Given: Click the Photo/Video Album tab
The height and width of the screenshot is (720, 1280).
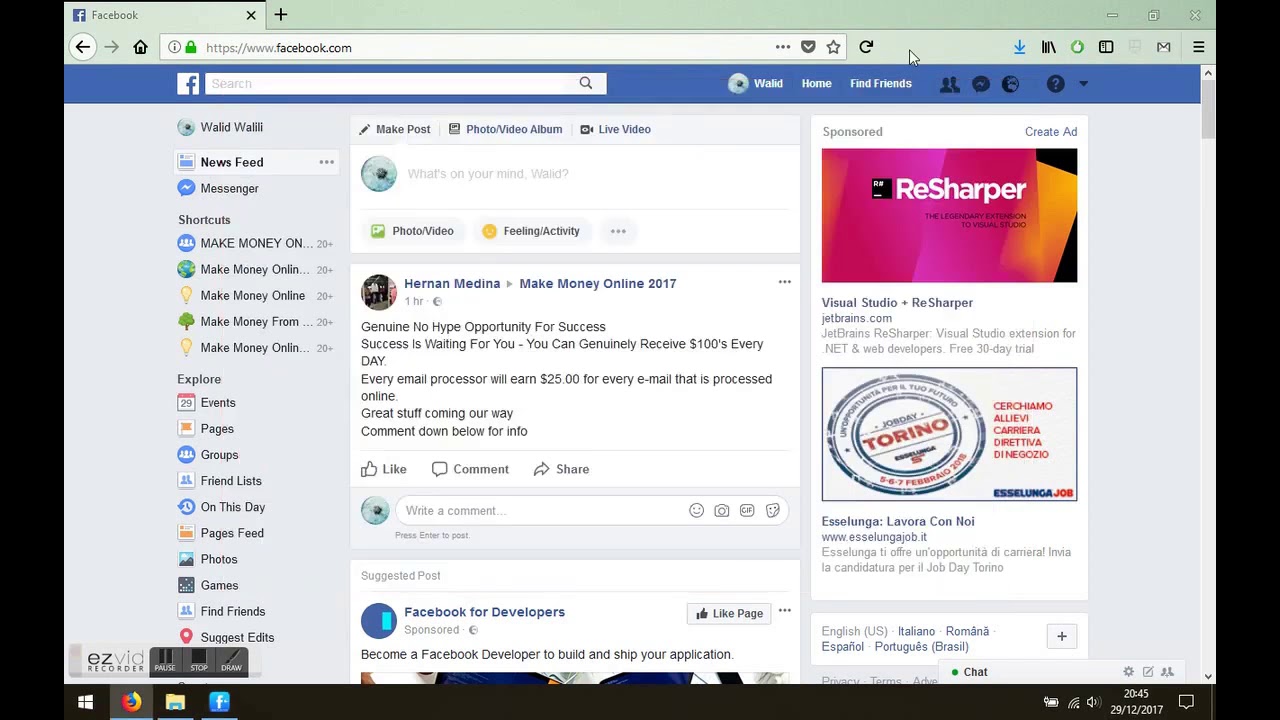Looking at the screenshot, I should (x=505, y=129).
